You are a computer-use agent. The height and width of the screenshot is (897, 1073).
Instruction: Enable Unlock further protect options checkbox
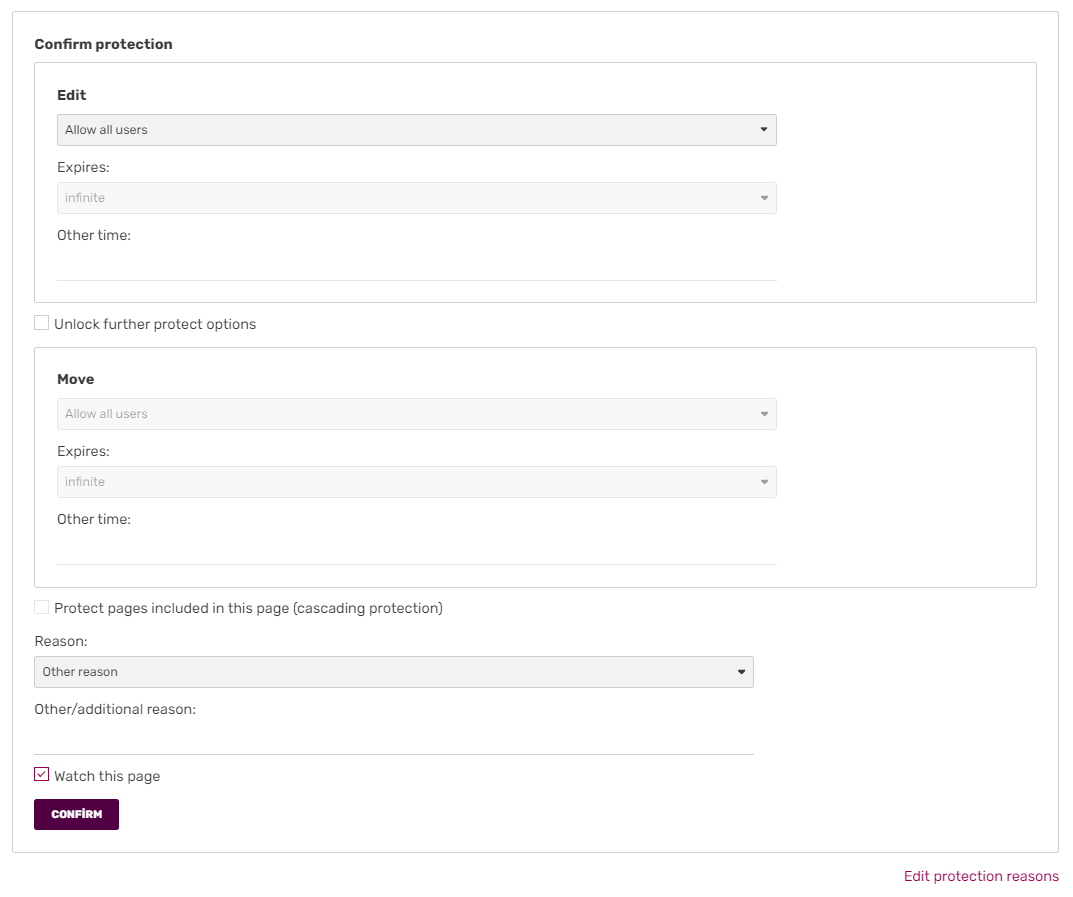[42, 323]
